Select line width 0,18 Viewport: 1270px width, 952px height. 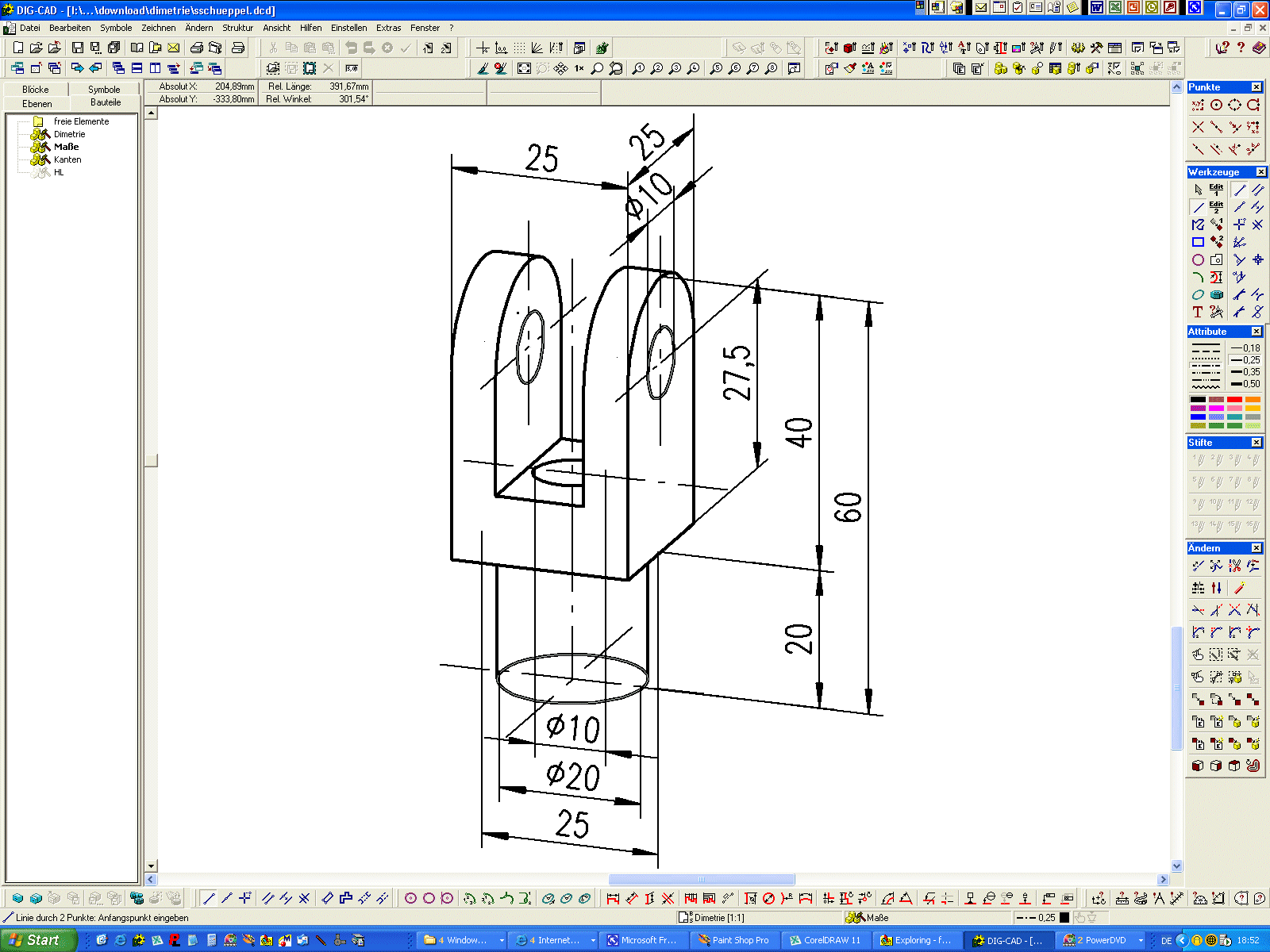tap(1245, 348)
